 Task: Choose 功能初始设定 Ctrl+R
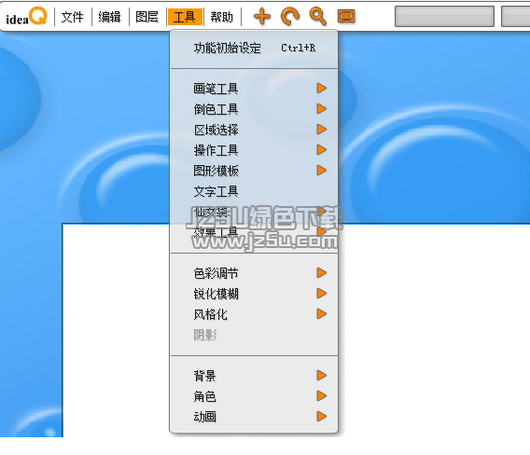[x=254, y=48]
